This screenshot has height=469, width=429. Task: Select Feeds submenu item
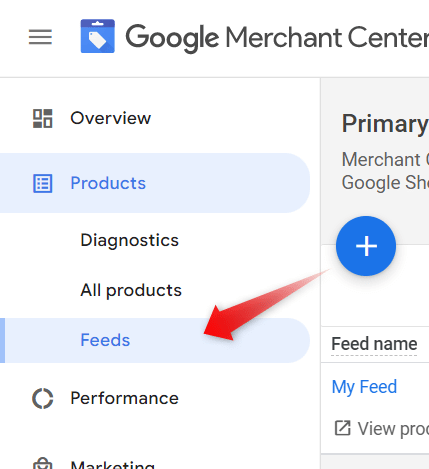[155, 340]
